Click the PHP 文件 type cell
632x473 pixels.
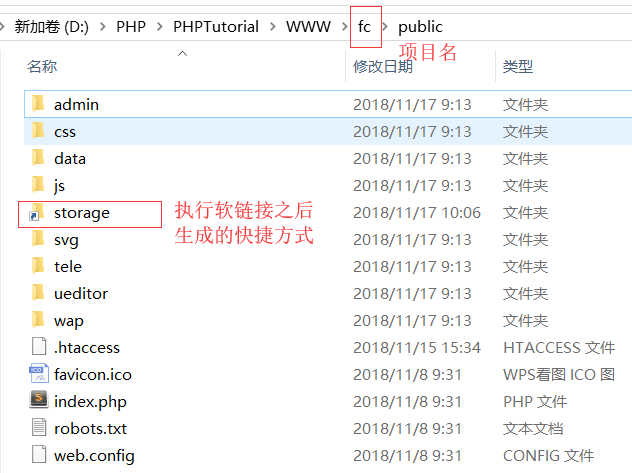(535, 402)
